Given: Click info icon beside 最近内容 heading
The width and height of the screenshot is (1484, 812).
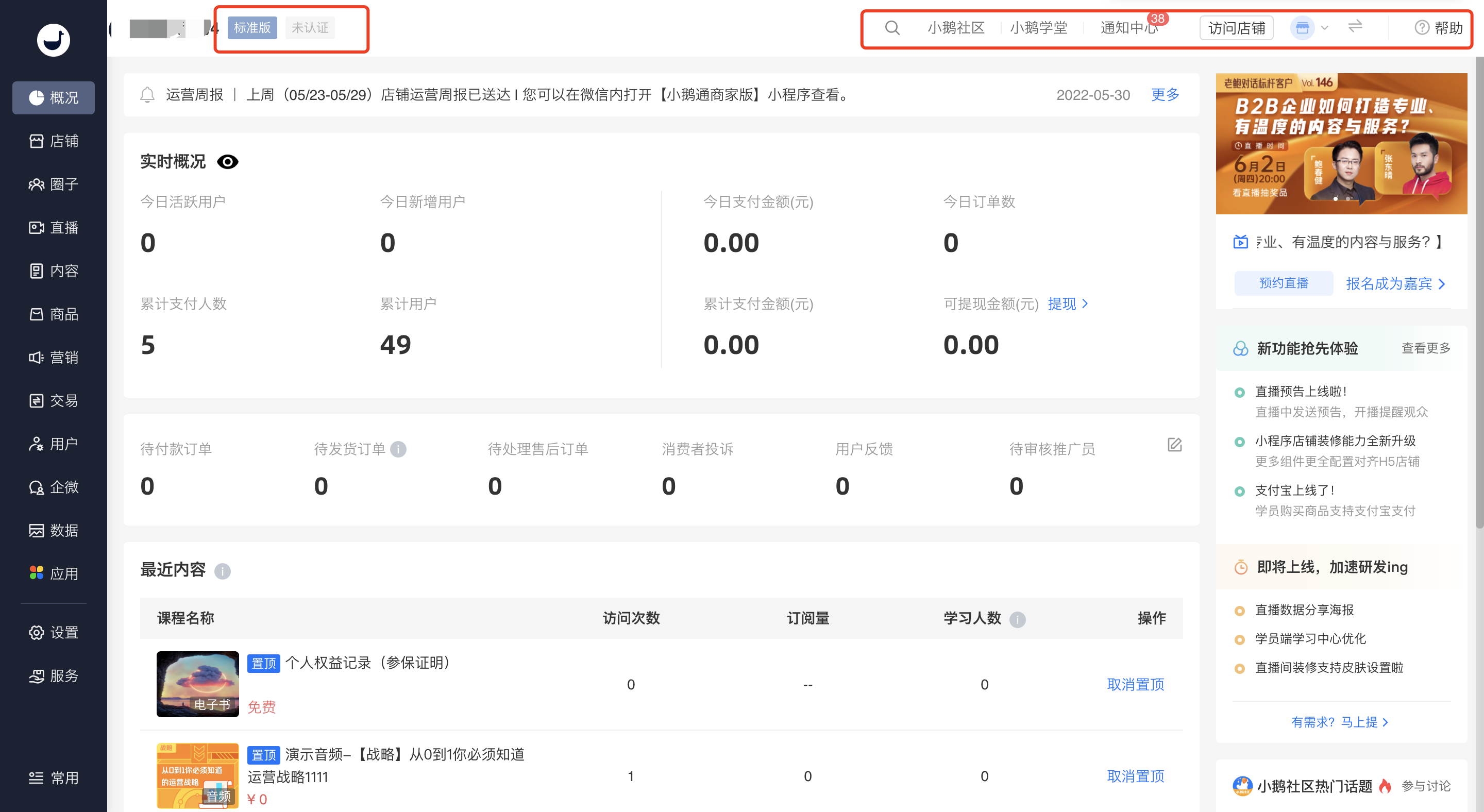Looking at the screenshot, I should pyautogui.click(x=223, y=571).
